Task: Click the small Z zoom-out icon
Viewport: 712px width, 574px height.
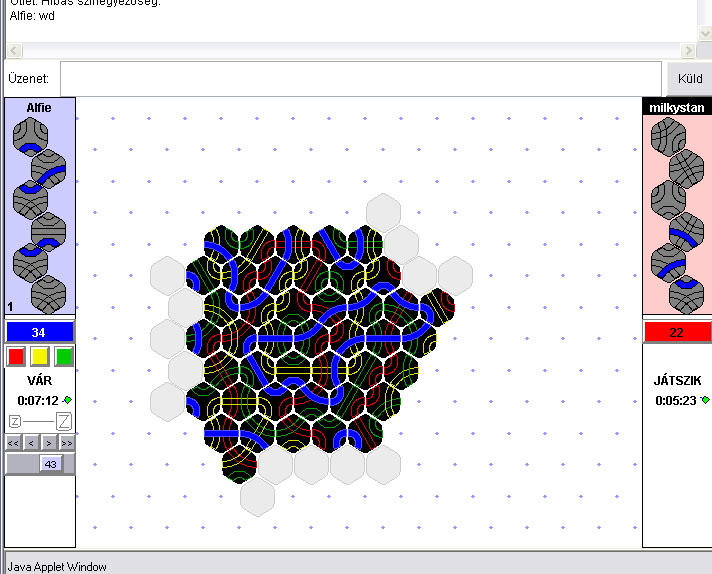Action: [15, 421]
